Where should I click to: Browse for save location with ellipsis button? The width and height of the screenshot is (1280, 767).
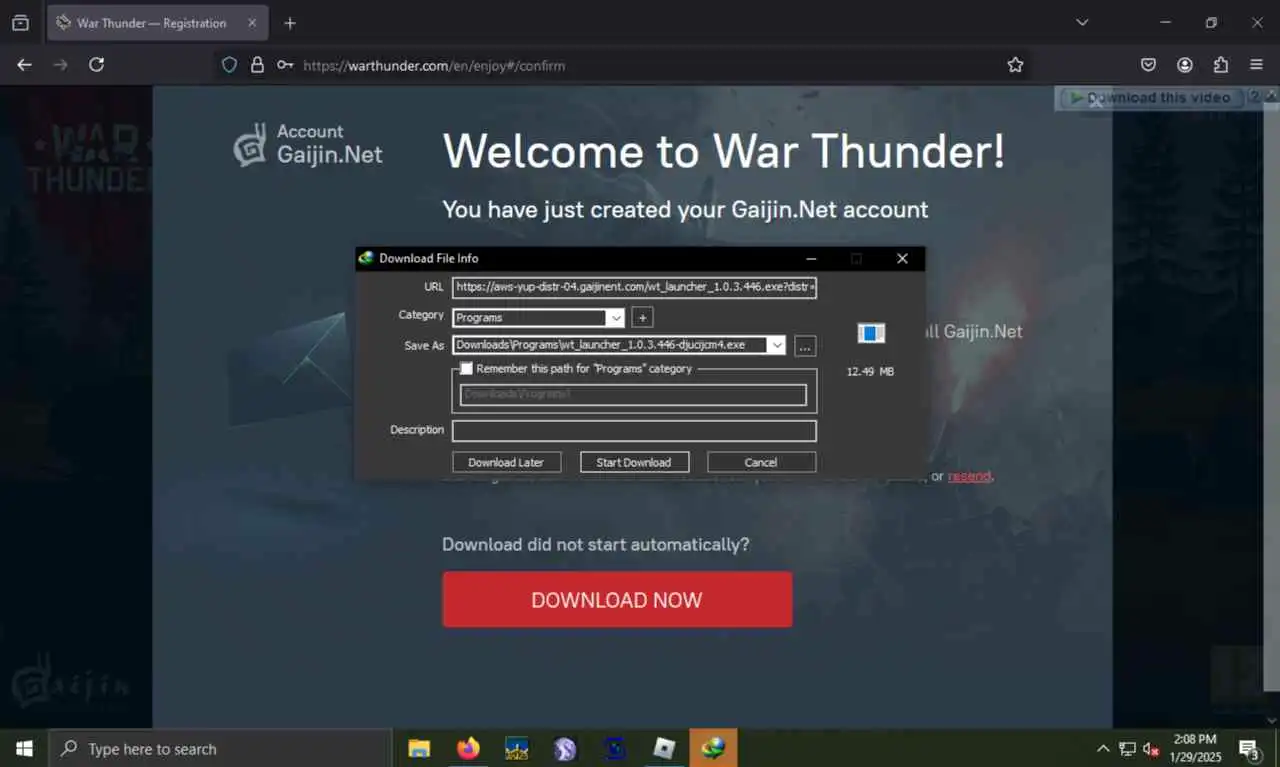pos(806,346)
